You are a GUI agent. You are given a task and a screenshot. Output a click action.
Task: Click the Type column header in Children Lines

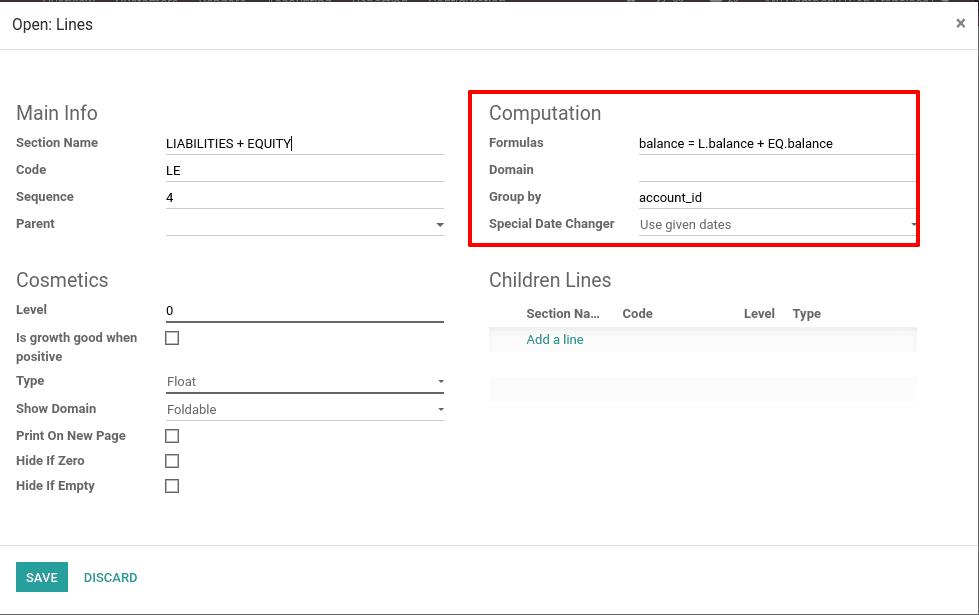807,313
